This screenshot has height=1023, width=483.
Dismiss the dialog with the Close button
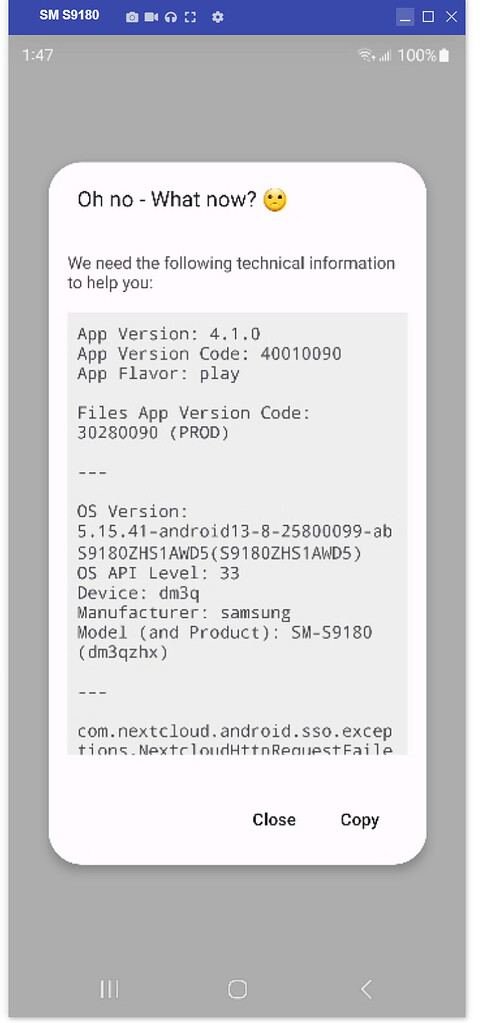point(274,820)
